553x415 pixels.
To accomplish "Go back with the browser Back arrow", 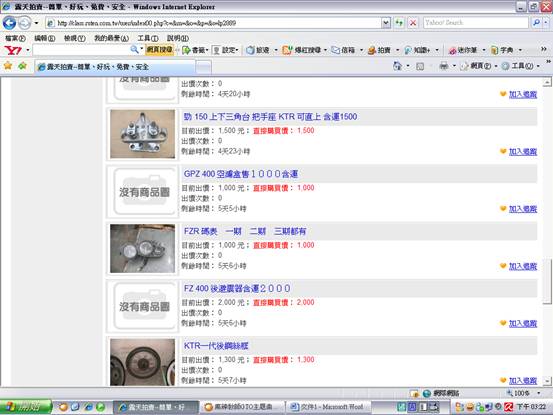I will [10, 23].
